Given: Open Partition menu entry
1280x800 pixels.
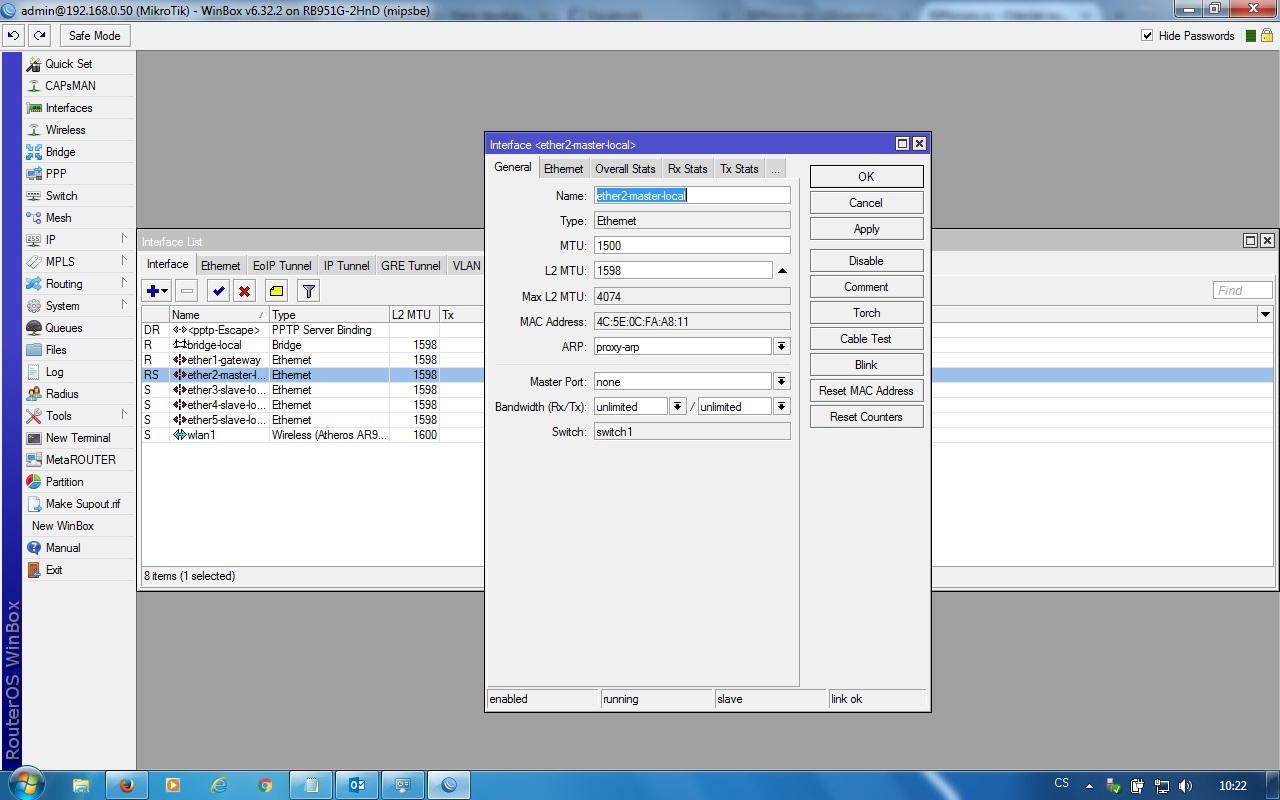Looking at the screenshot, I should coord(79,482).
